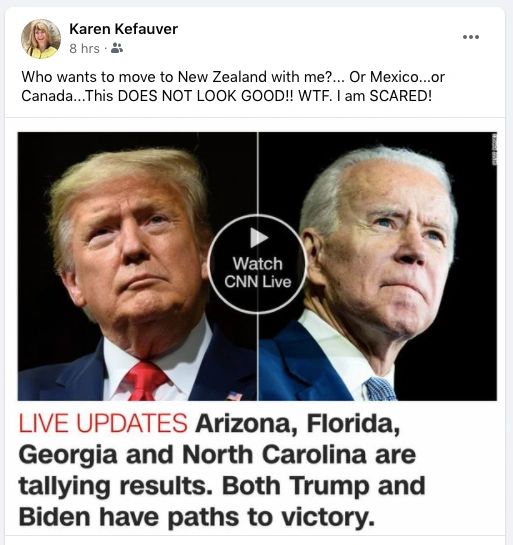This screenshot has height=545, width=513.
Task: Click the words "New Zealand" in the post
Action: tap(222, 77)
